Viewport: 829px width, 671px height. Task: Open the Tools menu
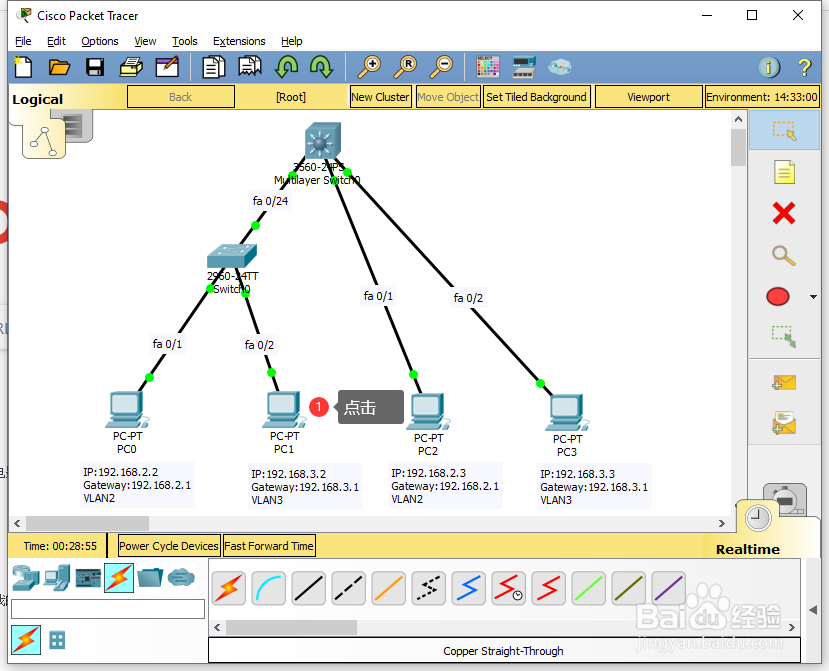185,41
